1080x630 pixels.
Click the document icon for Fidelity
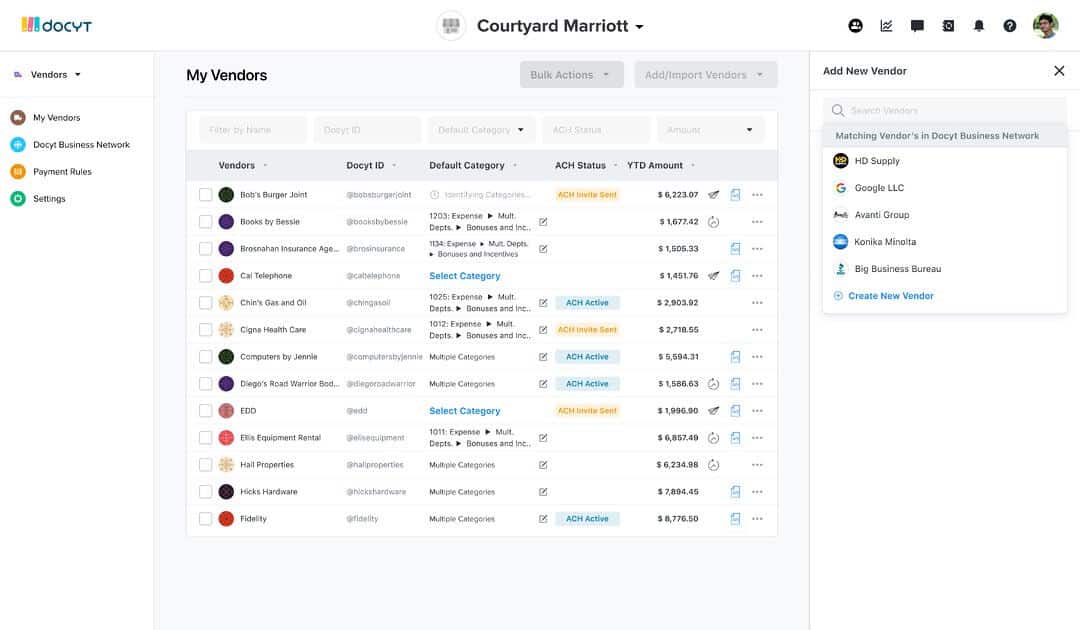pos(736,518)
